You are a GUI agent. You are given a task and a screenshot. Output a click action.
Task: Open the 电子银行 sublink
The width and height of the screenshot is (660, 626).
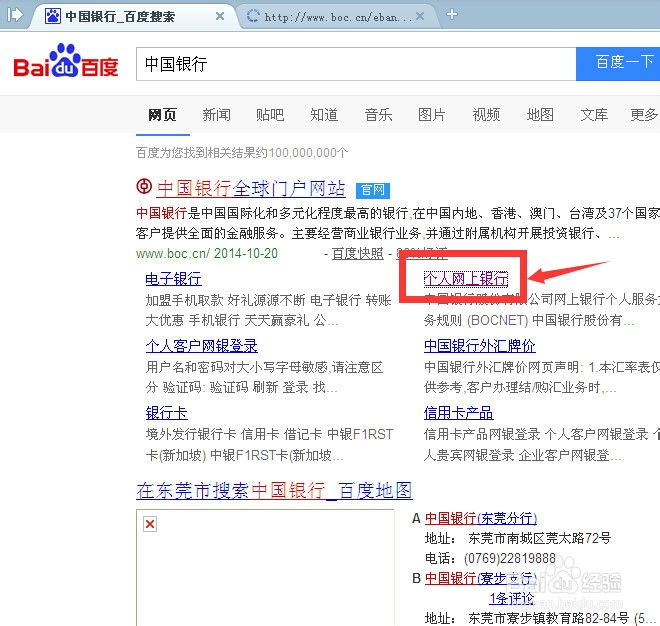pyautogui.click(x=173, y=279)
